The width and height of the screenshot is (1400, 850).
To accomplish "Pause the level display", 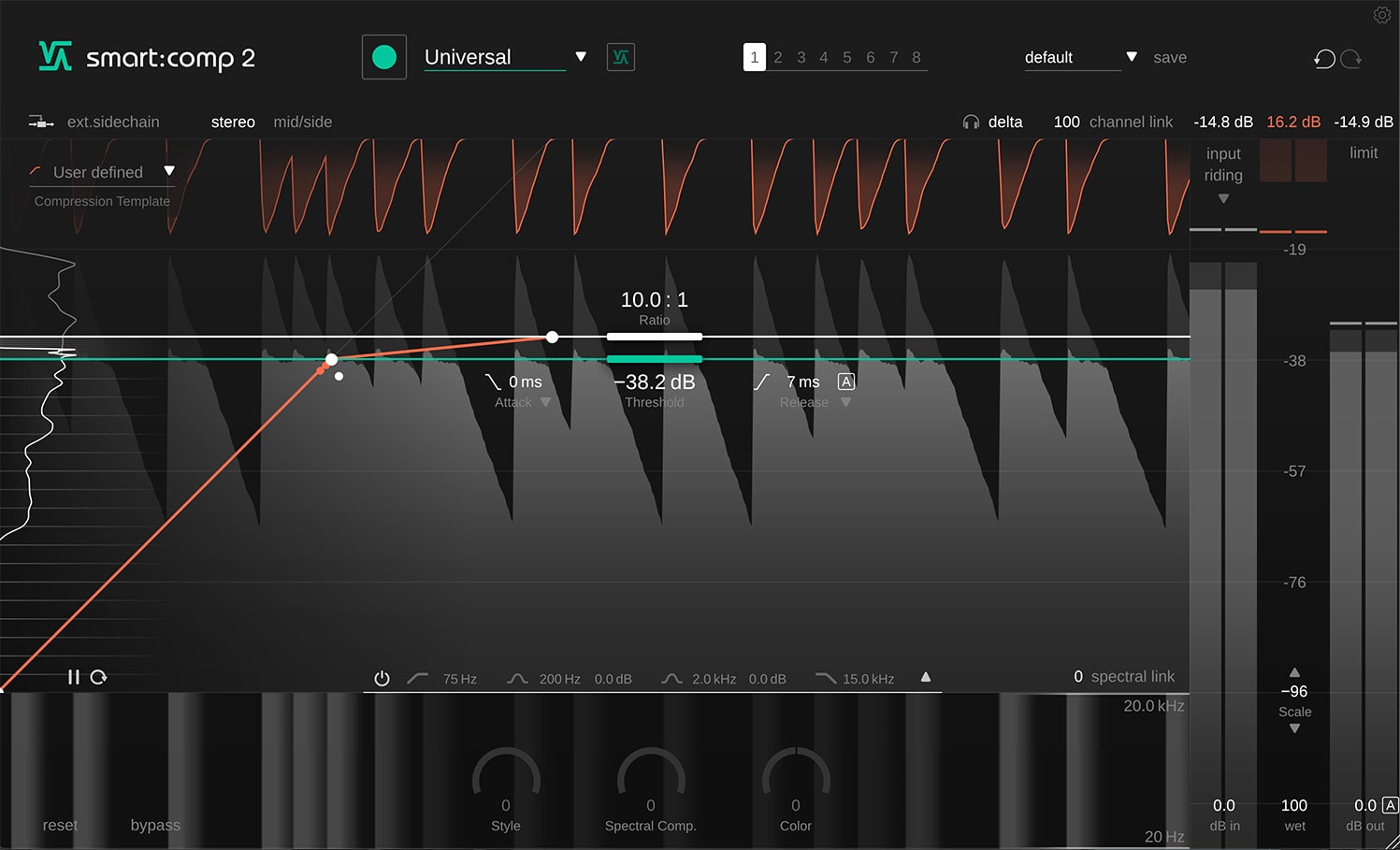I will (73, 676).
